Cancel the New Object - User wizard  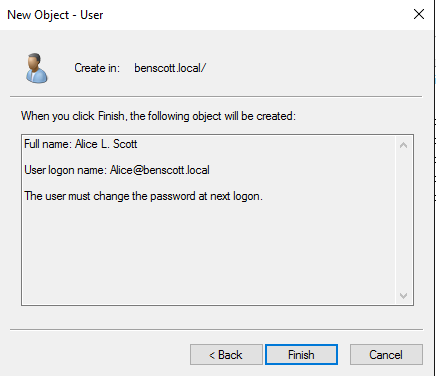tap(386, 354)
